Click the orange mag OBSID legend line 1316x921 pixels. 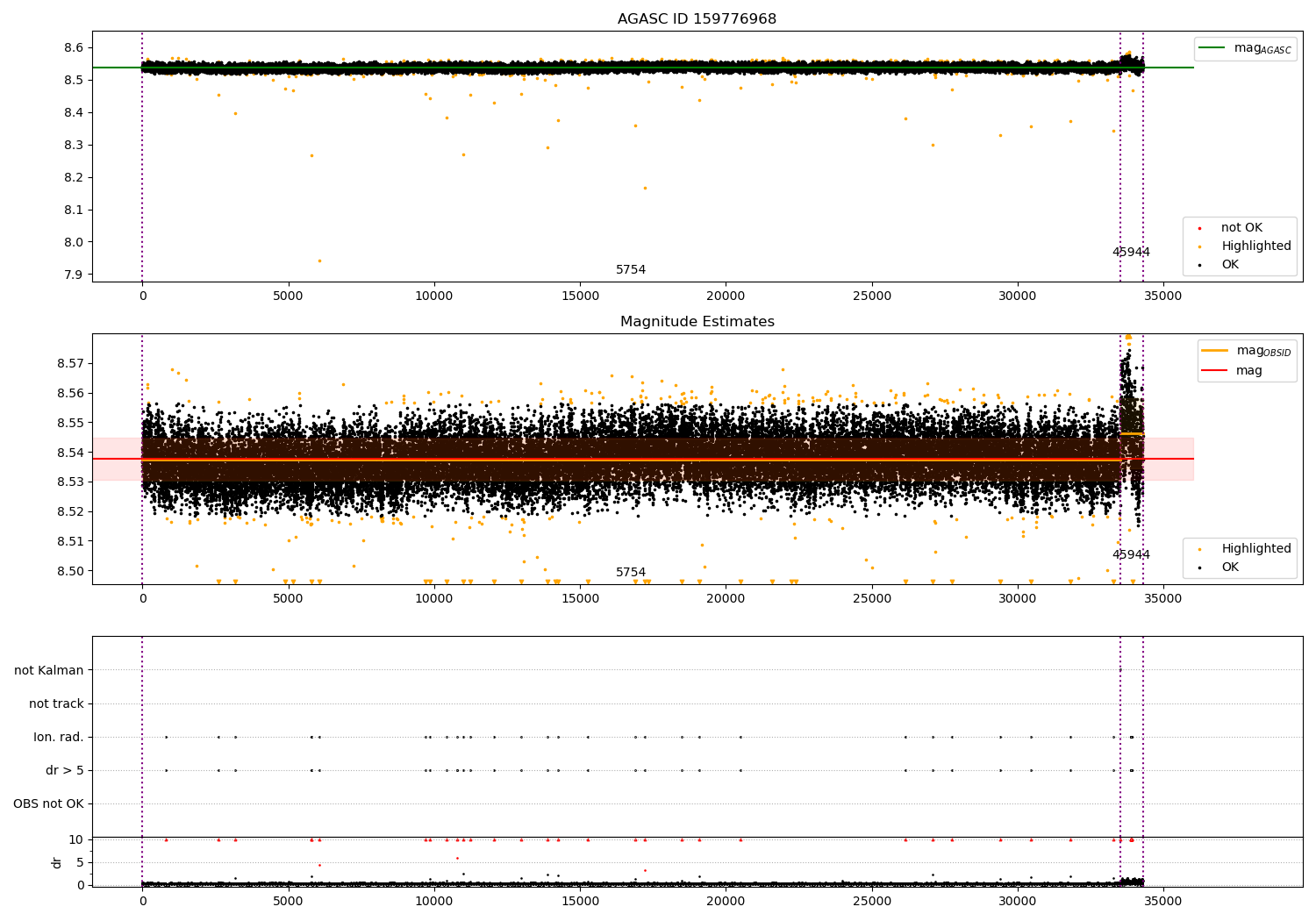click(1215, 351)
